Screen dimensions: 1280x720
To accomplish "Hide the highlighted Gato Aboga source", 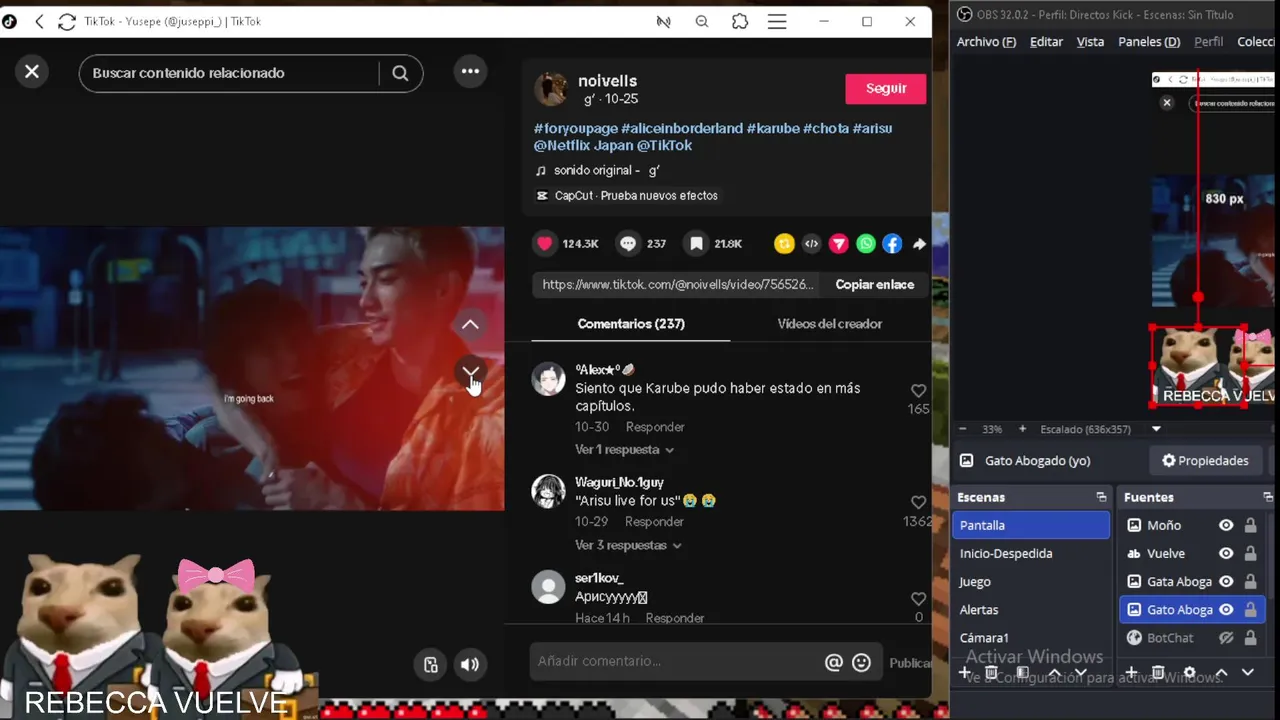I will click(1226, 609).
